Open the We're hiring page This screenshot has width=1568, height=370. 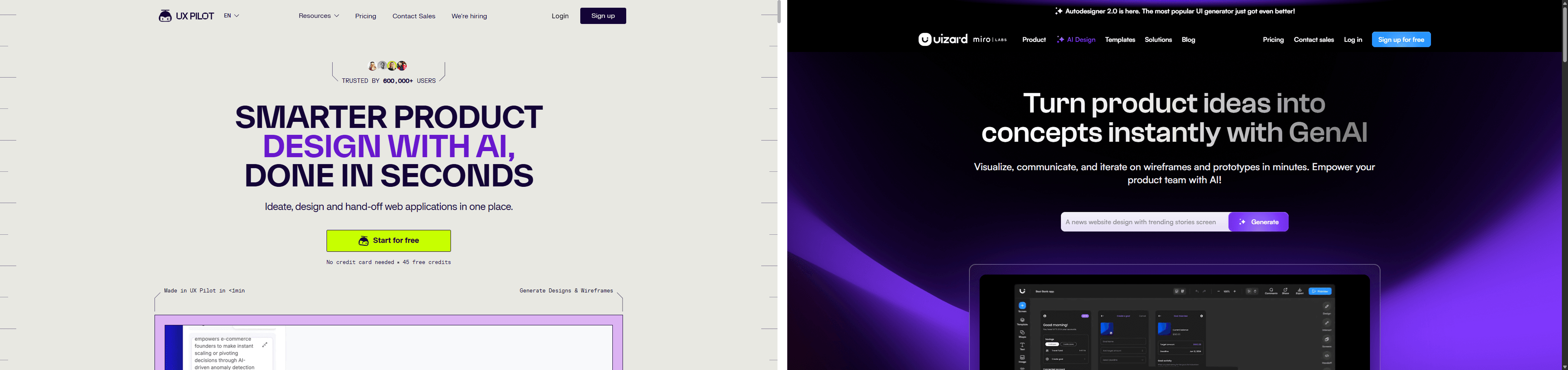[469, 16]
